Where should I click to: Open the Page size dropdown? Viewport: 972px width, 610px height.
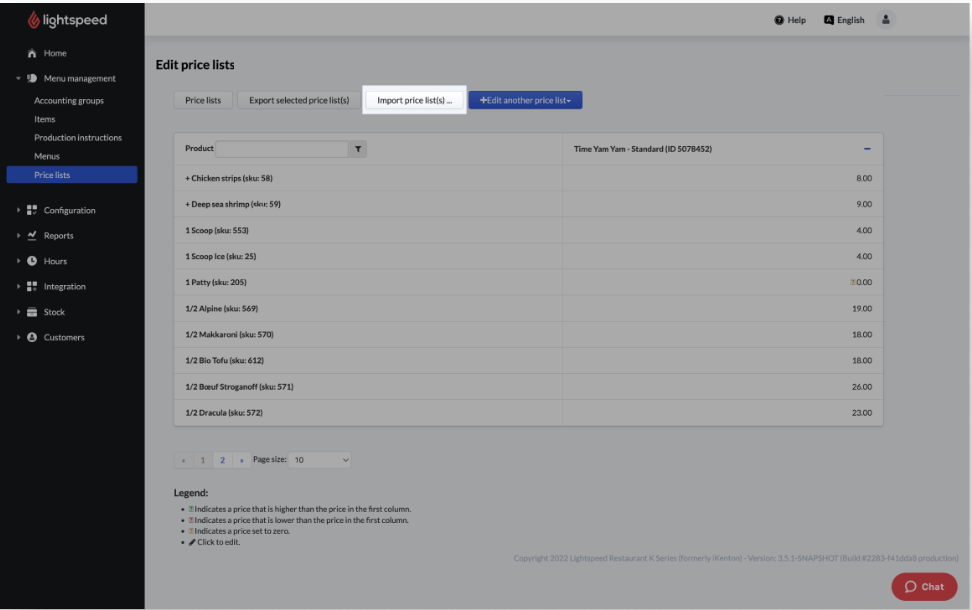(x=321, y=460)
